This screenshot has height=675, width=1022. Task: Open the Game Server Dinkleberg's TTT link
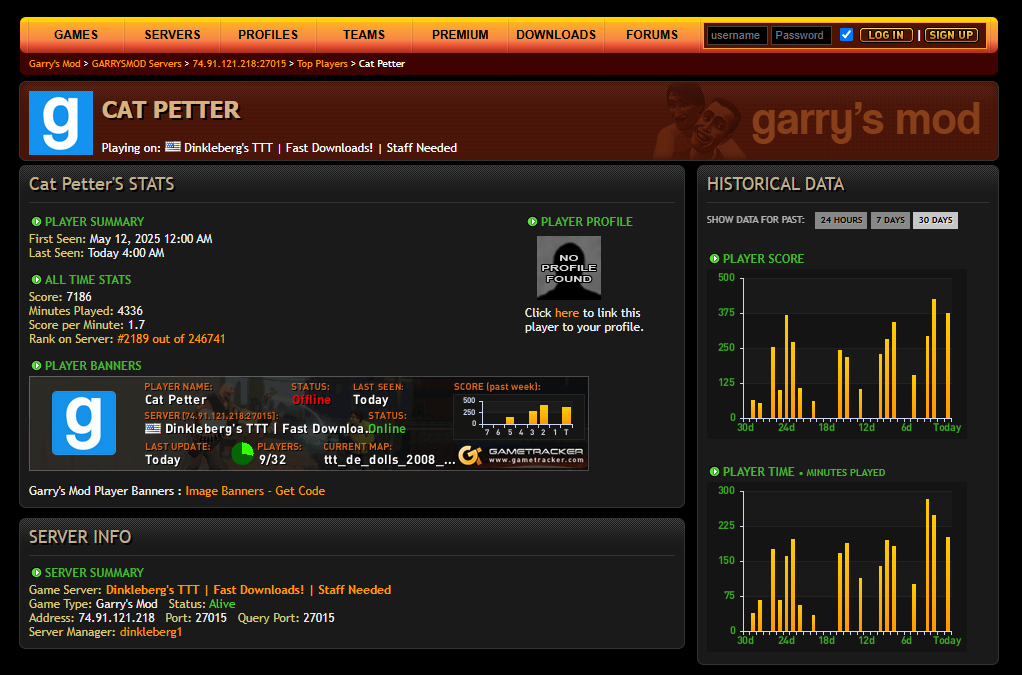coord(248,590)
